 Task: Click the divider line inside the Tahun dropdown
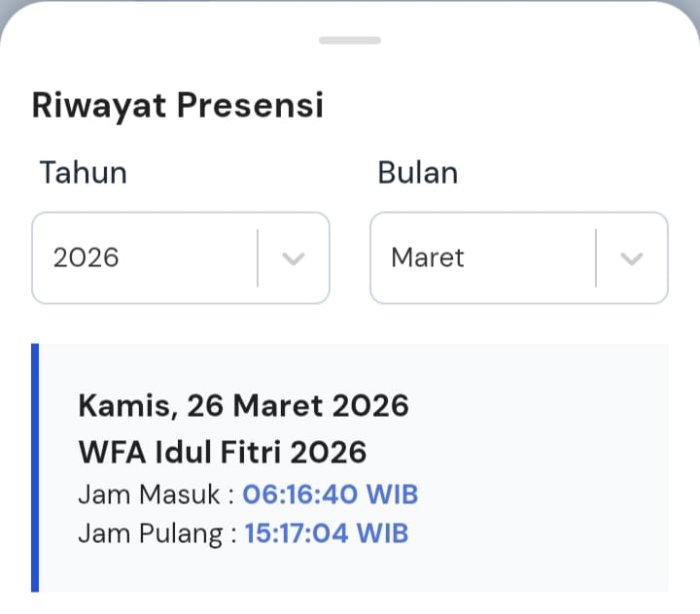click(258, 258)
